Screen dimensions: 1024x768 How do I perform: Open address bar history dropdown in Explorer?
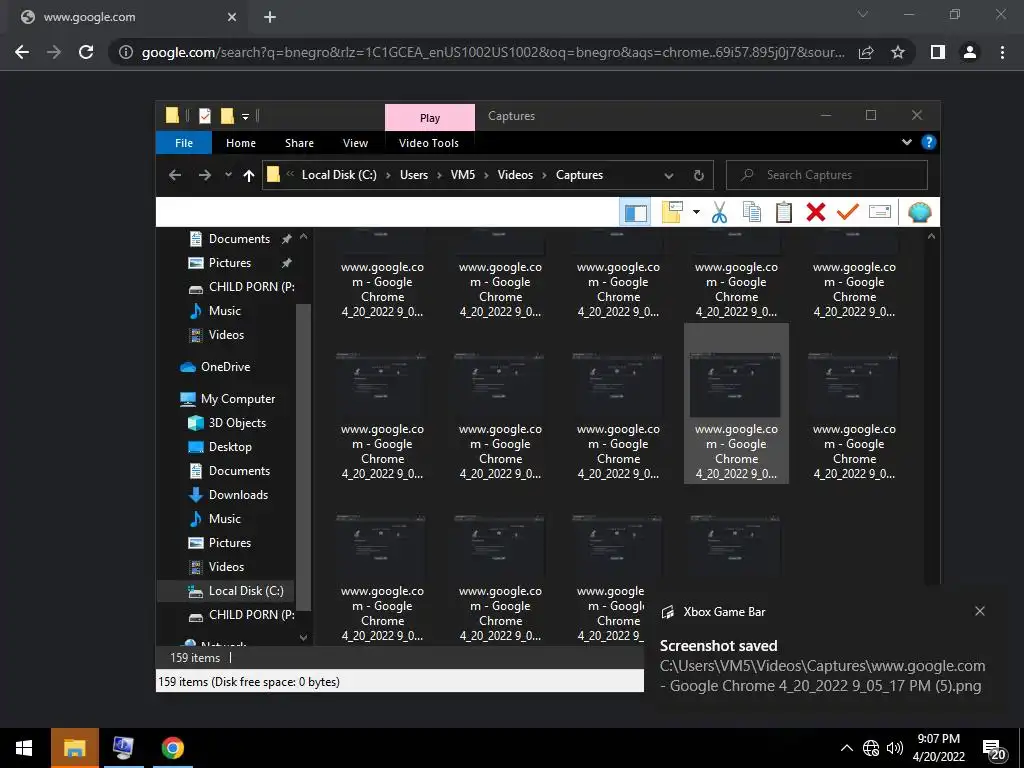(668, 176)
